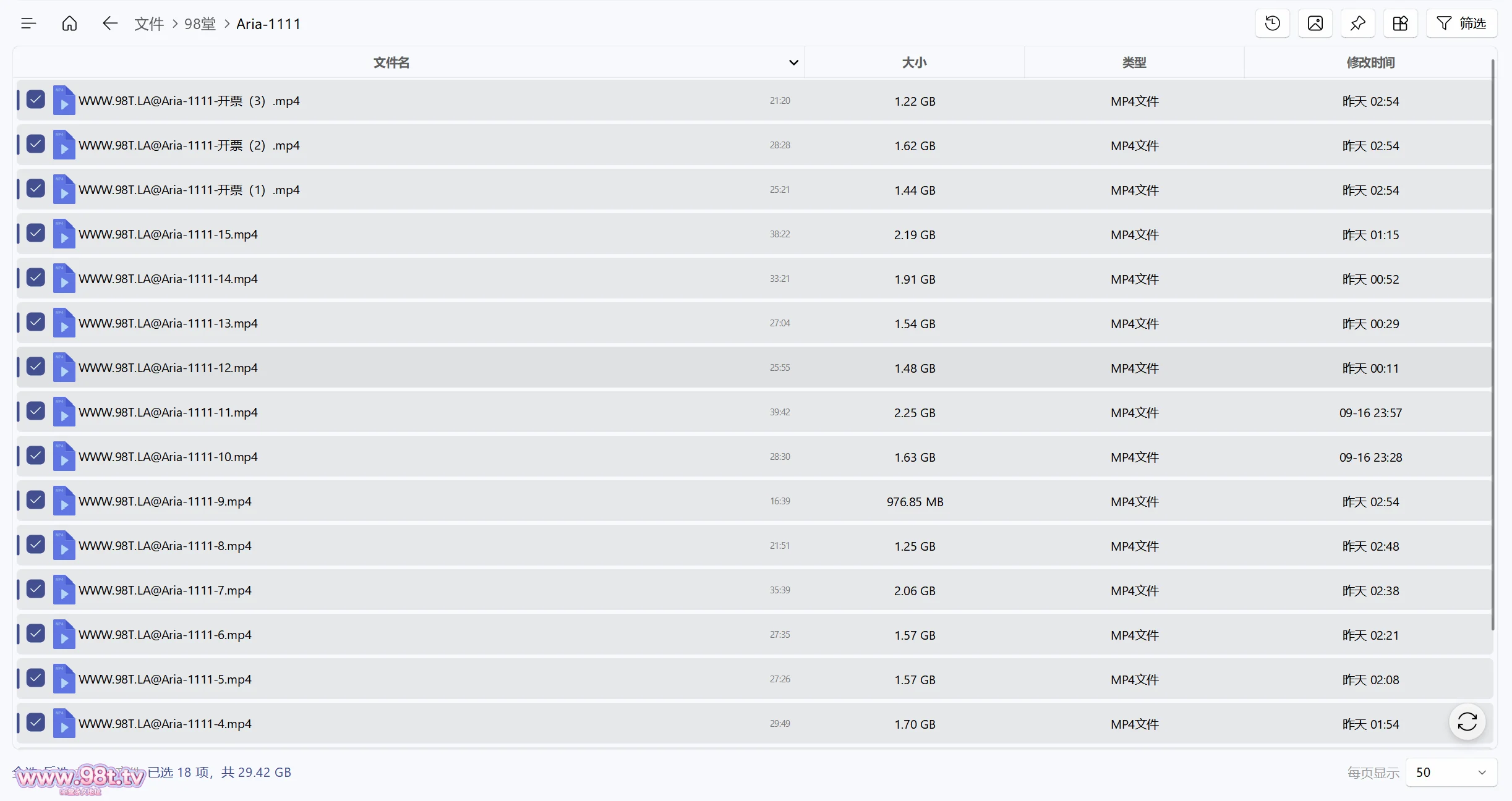Deselect the Aria-1111-开票 (3) checkbox

pyautogui.click(x=36, y=100)
